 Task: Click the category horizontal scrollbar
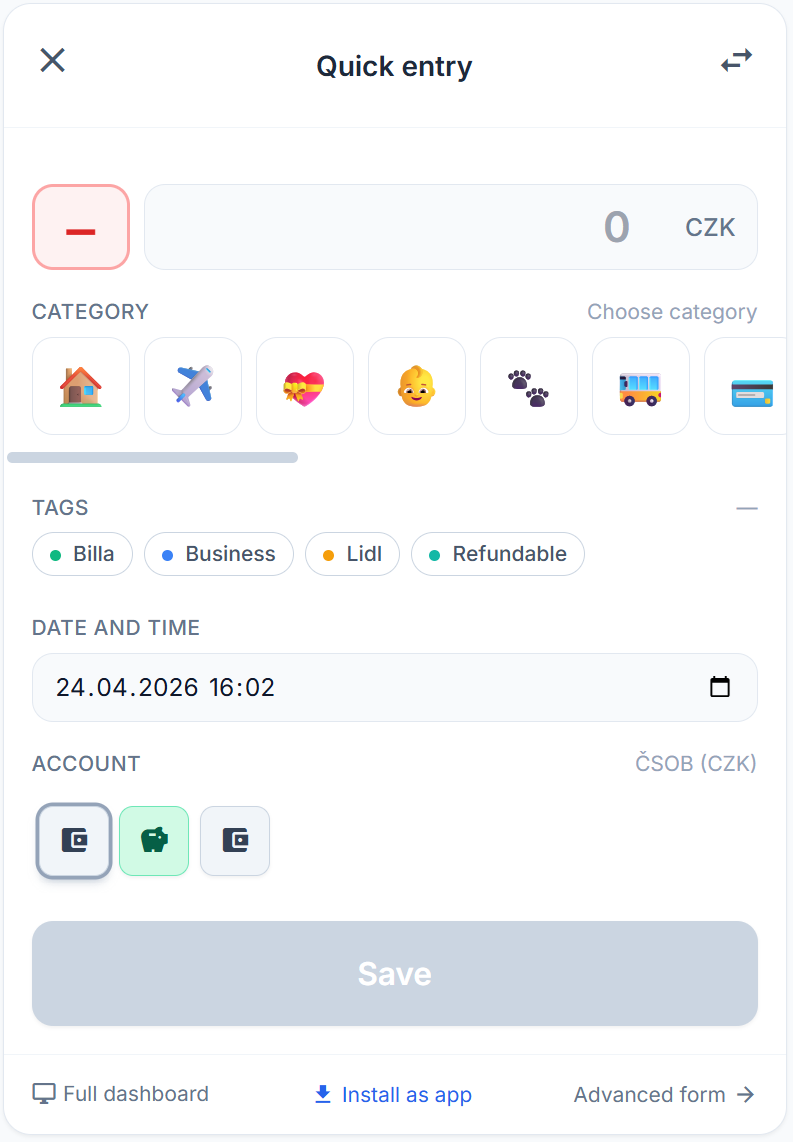[x=152, y=457]
